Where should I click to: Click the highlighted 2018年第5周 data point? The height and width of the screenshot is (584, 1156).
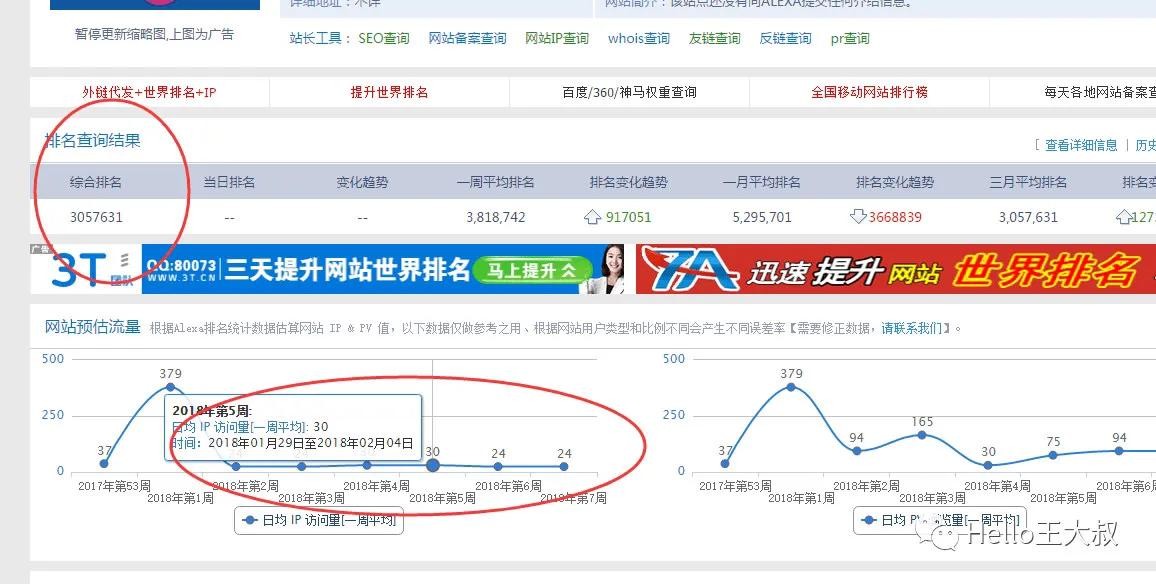click(432, 465)
